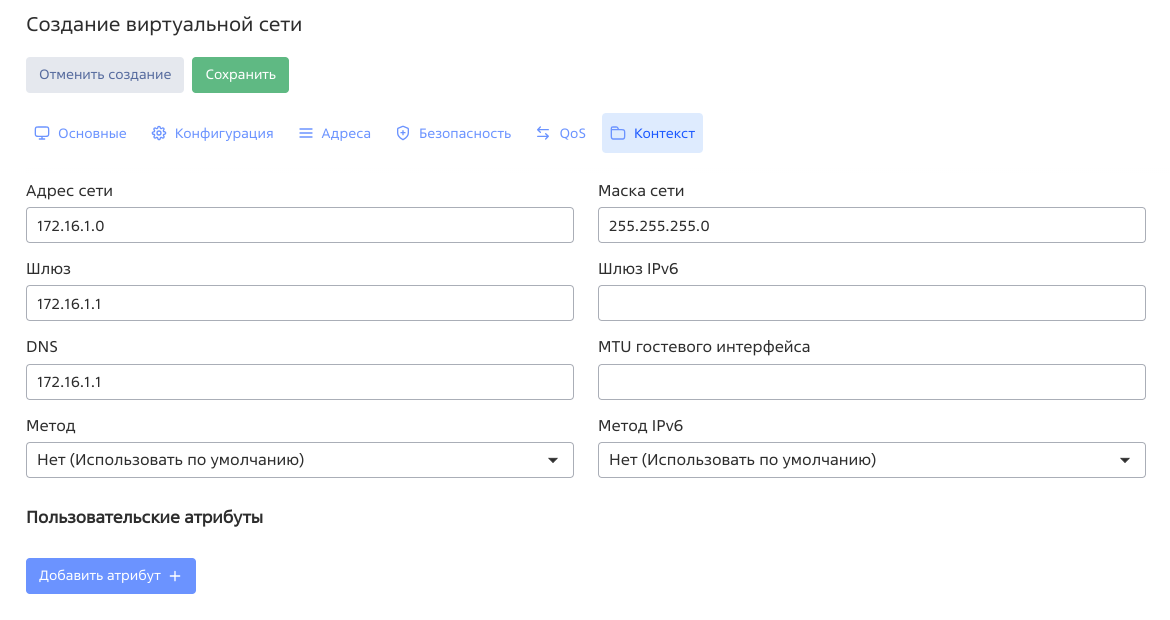Go to the Адреса tab label

pos(346,133)
